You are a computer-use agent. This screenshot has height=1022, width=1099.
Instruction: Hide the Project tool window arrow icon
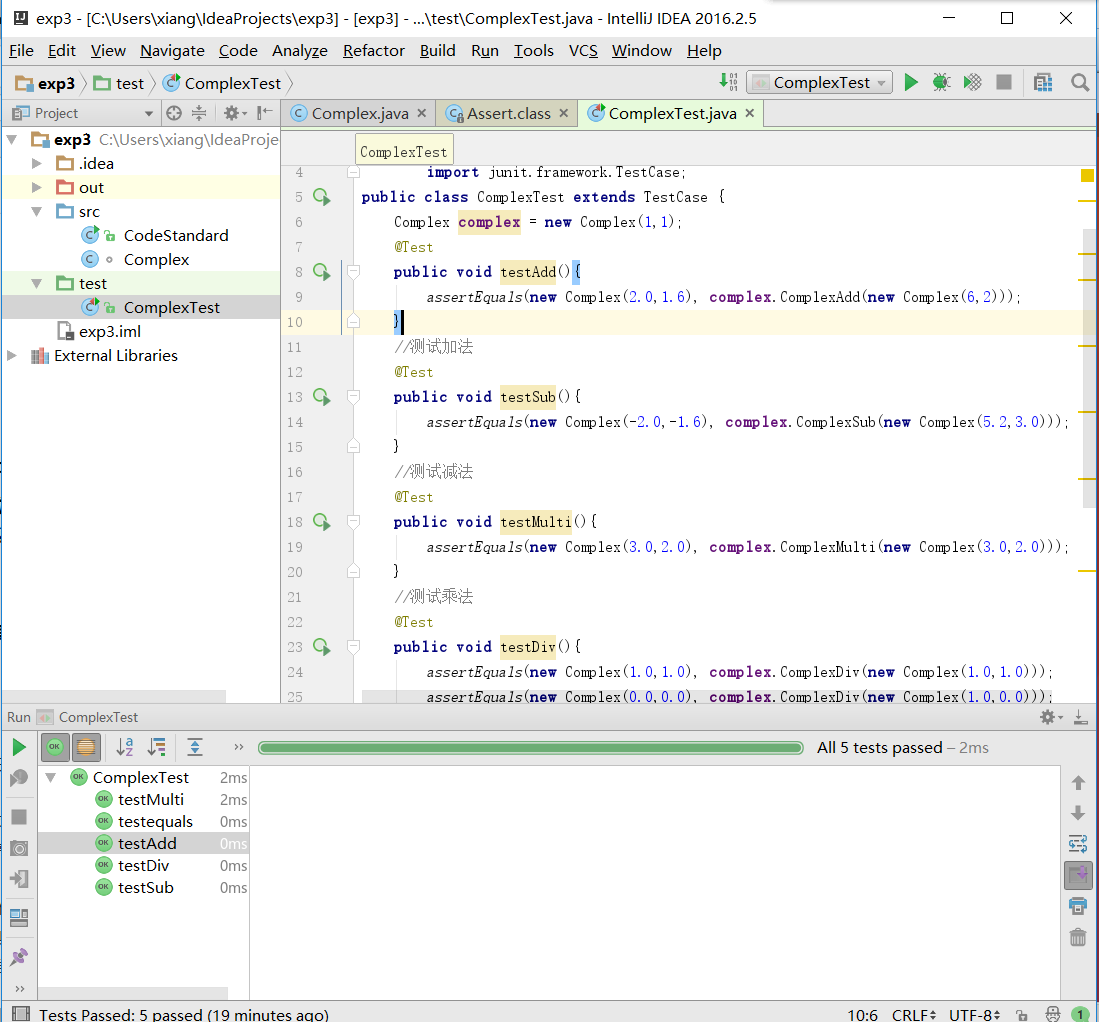pos(265,113)
